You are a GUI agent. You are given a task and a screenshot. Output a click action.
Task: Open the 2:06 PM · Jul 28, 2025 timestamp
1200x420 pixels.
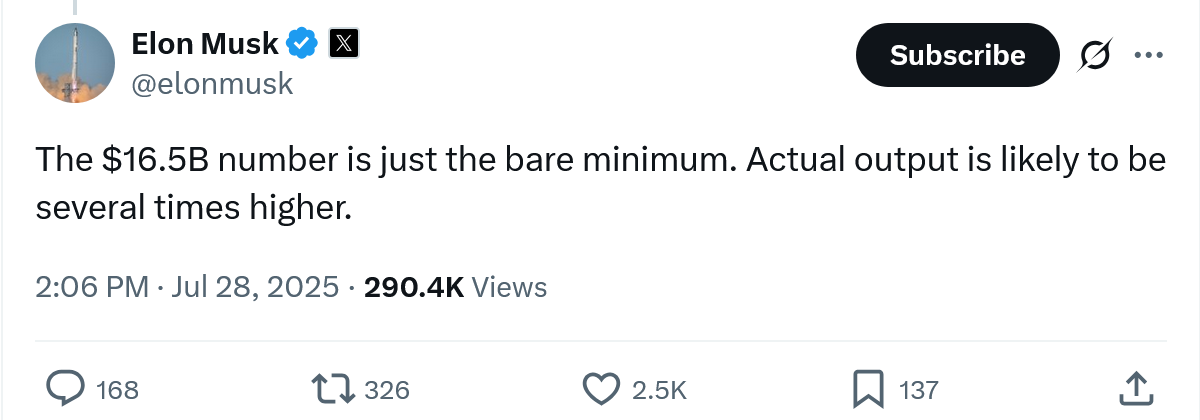187,288
